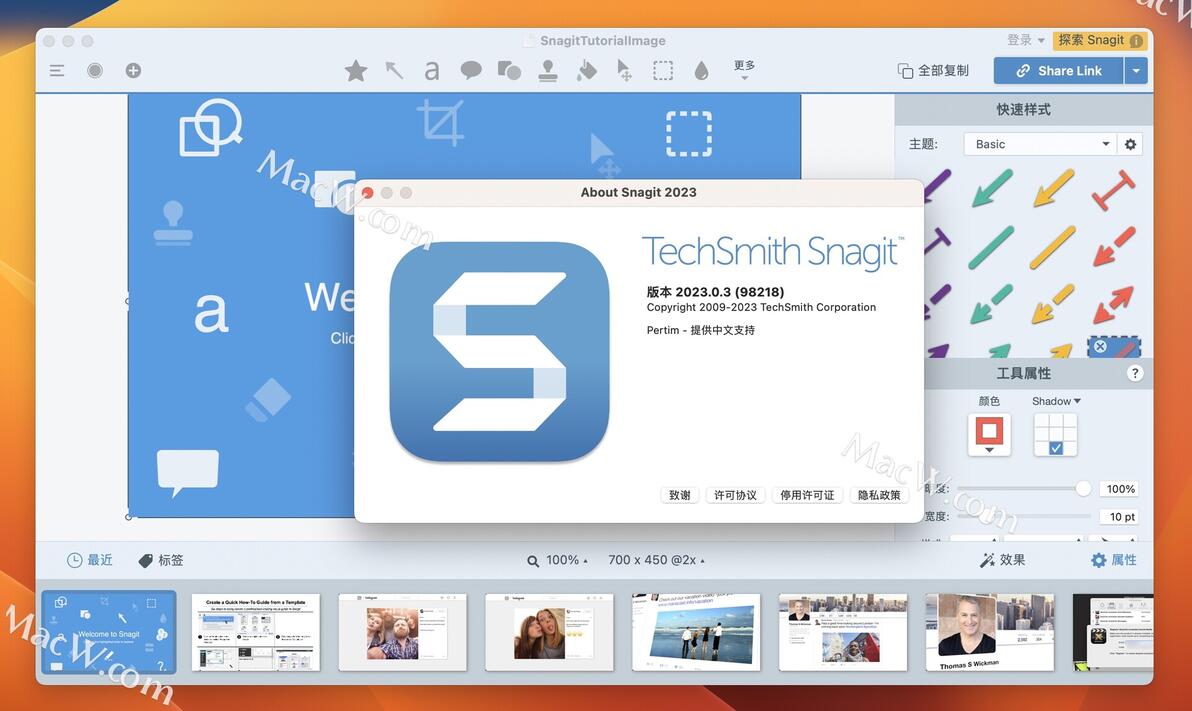Choose the red T-ended line style
The image size is (1192, 711).
1114,189
